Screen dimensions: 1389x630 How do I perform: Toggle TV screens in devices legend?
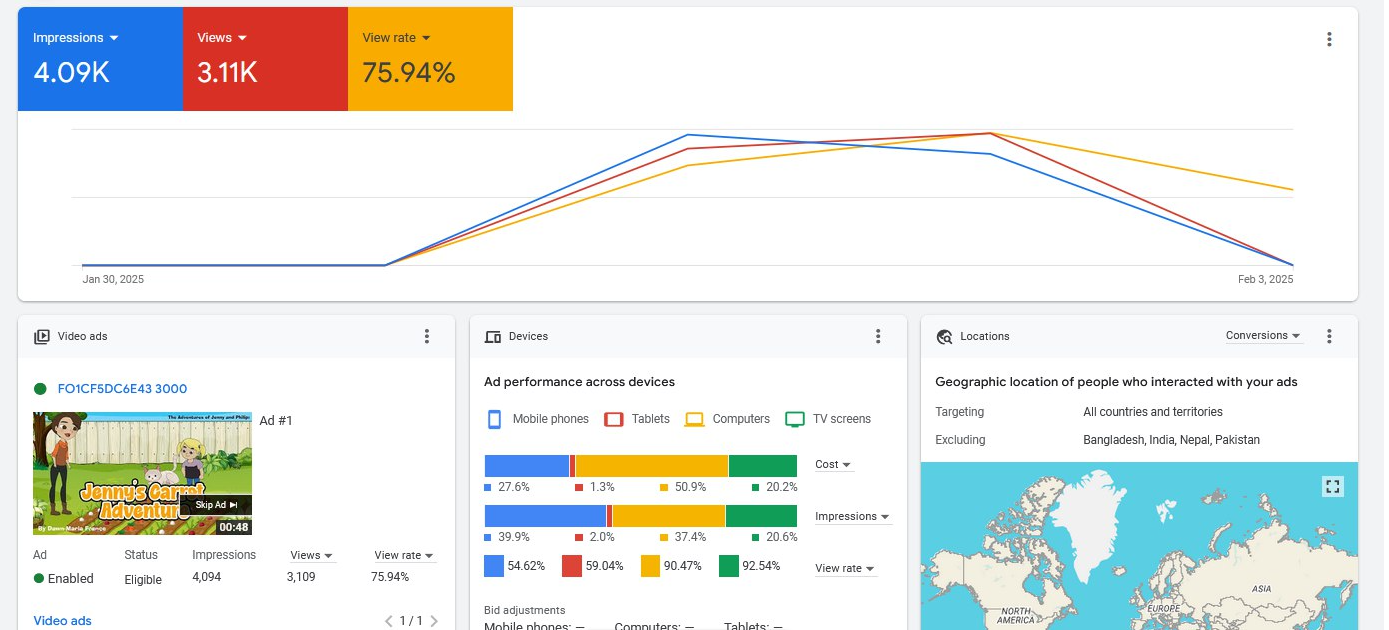[828, 419]
